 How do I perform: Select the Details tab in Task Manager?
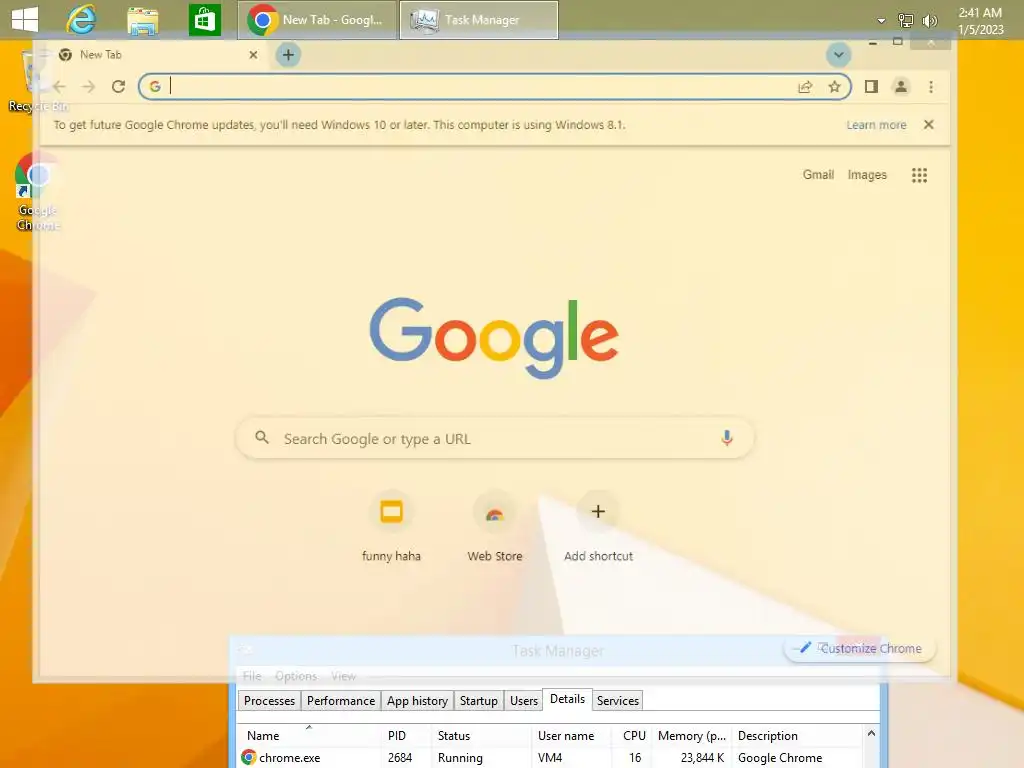pos(568,699)
